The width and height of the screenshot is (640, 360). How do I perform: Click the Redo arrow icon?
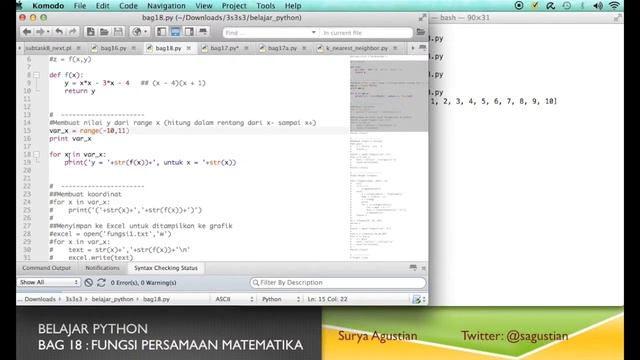[x=73, y=32]
